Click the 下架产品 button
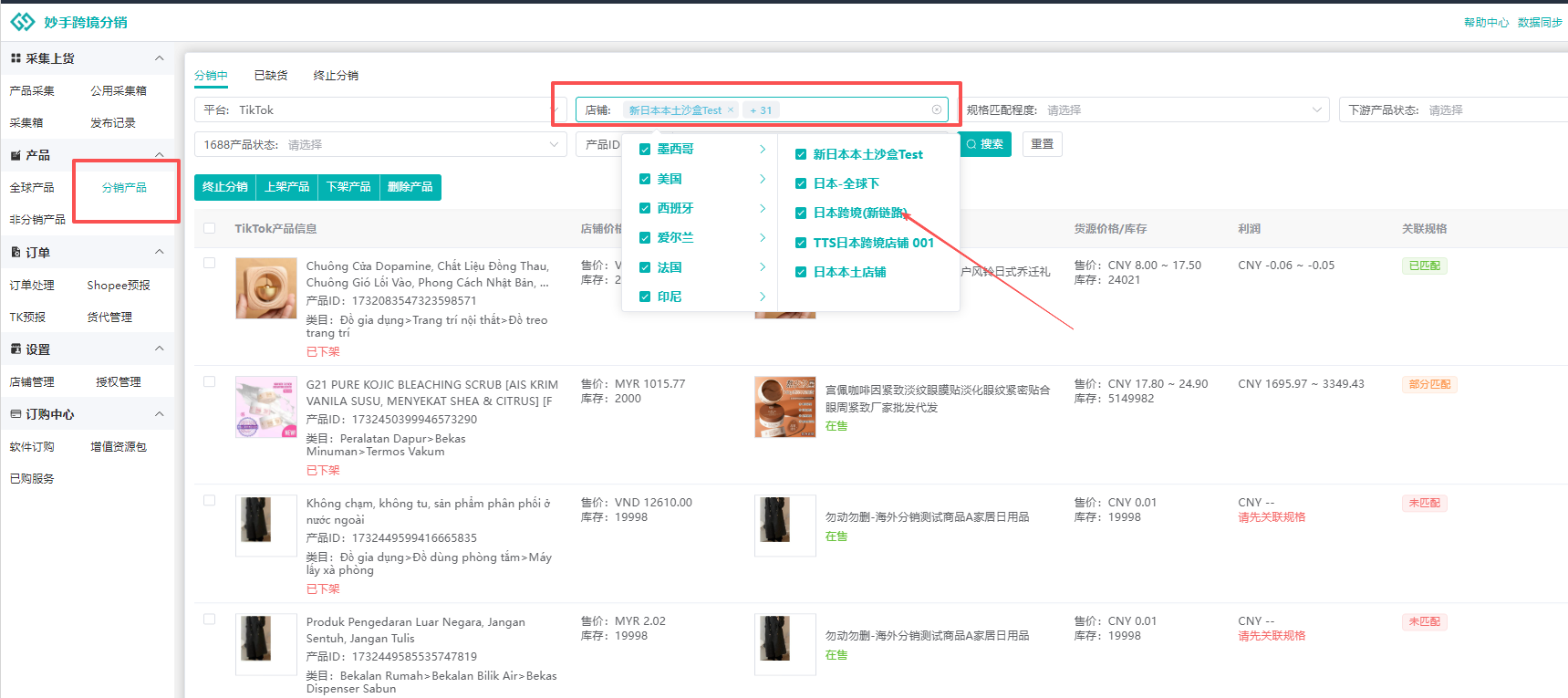Screen dimensions: 1568x698 coord(348,187)
